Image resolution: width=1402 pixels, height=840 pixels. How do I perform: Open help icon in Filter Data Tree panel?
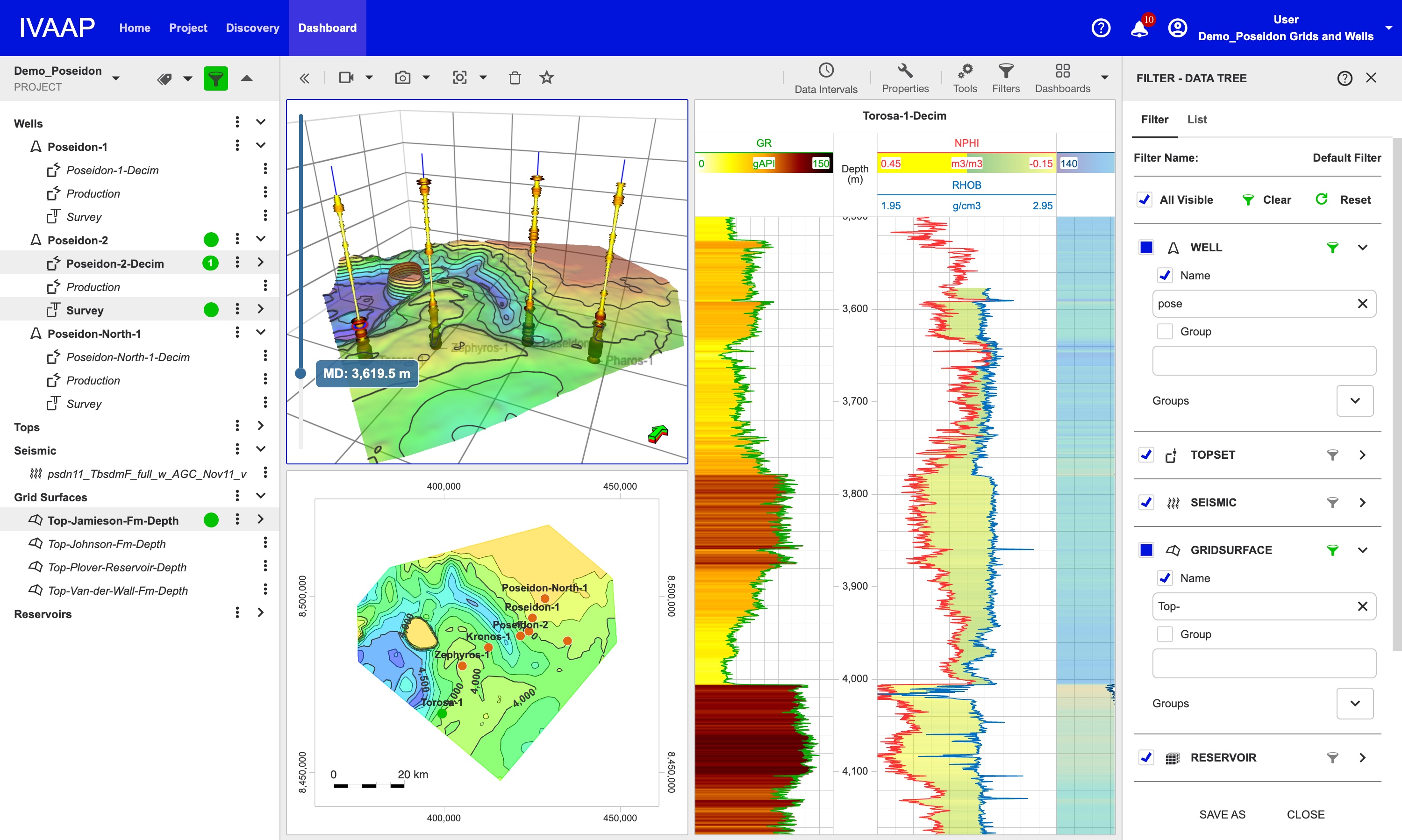(1345, 78)
